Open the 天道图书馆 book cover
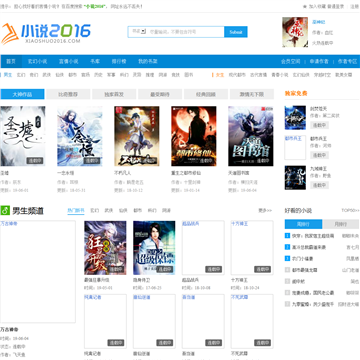The height and width of the screenshot is (360, 360). click(x=251, y=136)
